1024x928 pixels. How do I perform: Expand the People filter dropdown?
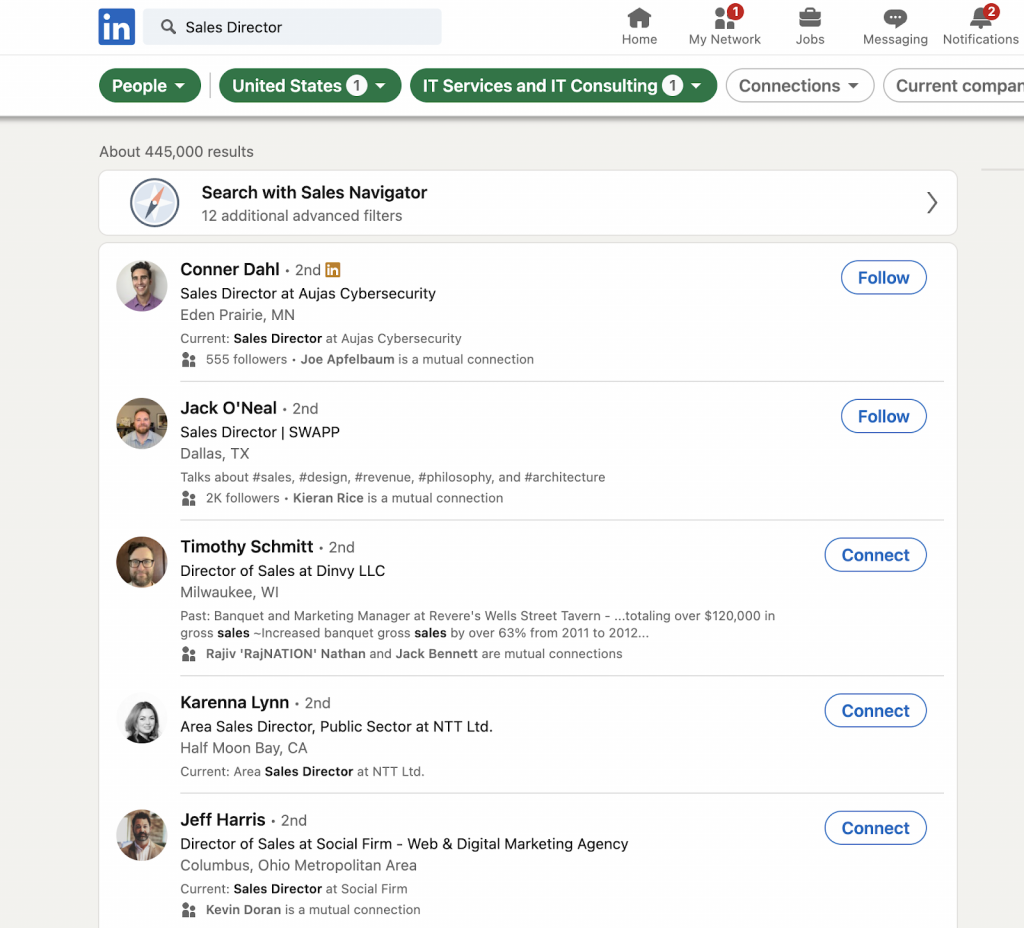pos(150,86)
